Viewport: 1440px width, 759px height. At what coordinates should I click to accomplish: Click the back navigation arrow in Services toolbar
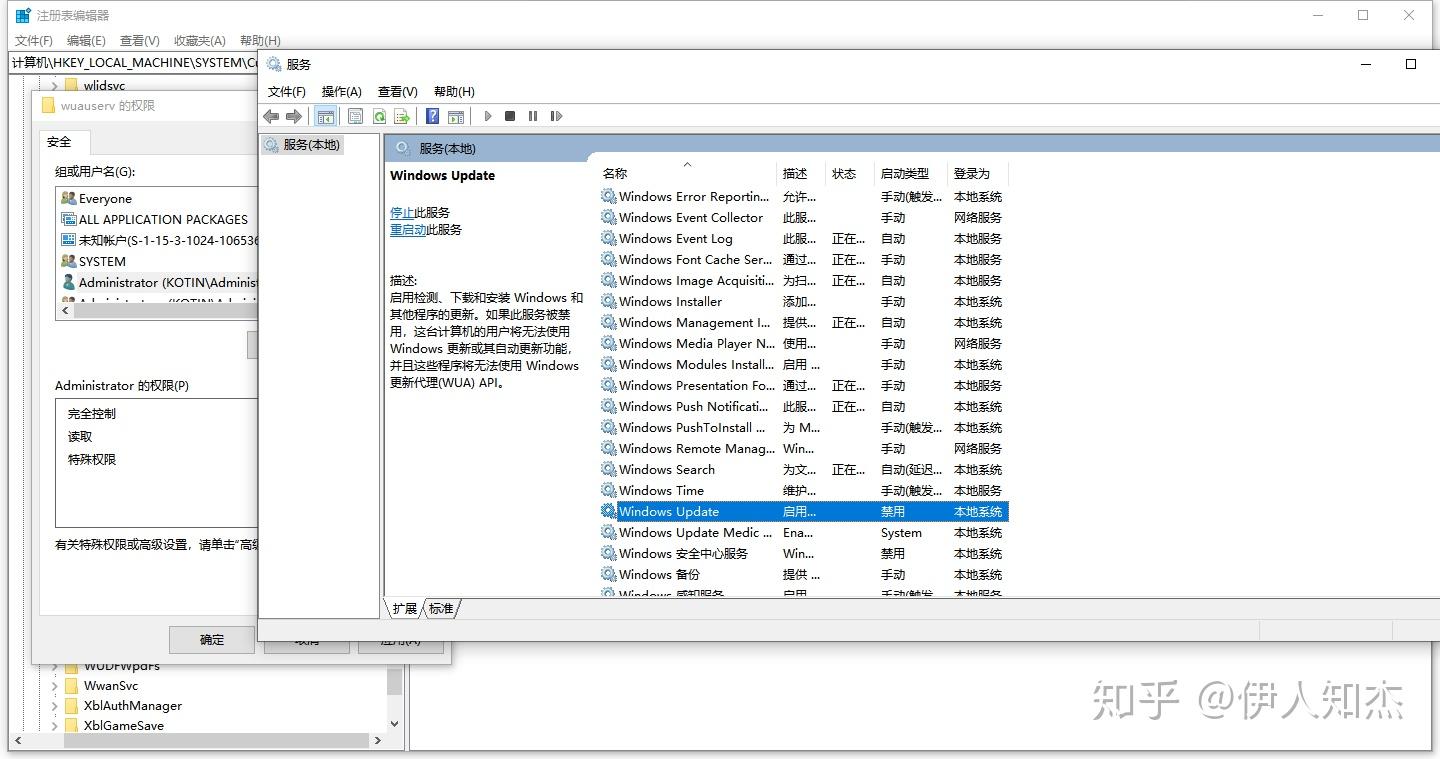pyautogui.click(x=270, y=116)
